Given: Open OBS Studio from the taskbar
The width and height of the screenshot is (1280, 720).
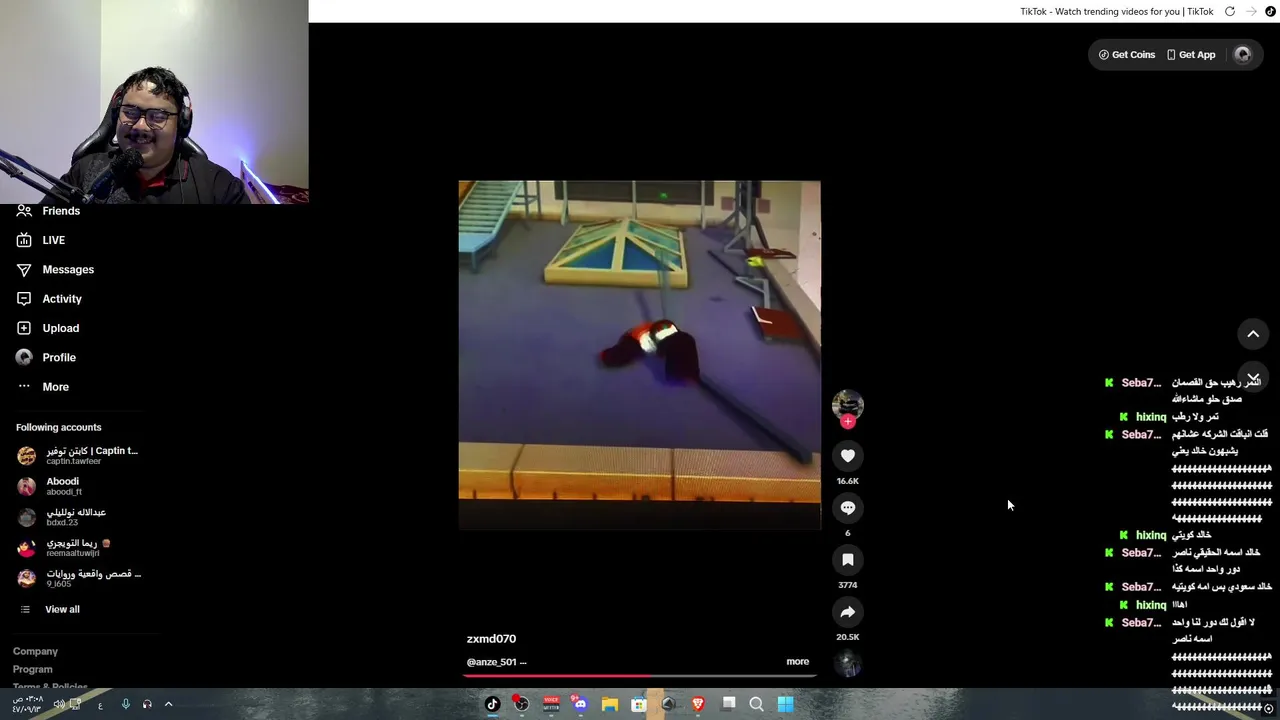Looking at the screenshot, I should pos(521,704).
